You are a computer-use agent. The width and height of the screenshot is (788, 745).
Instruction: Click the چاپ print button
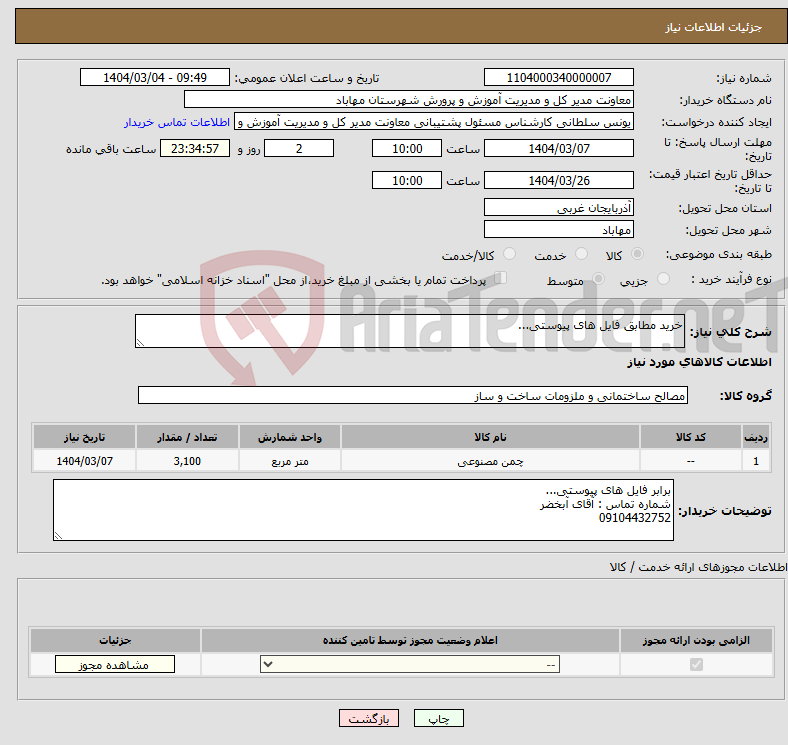coord(439,719)
